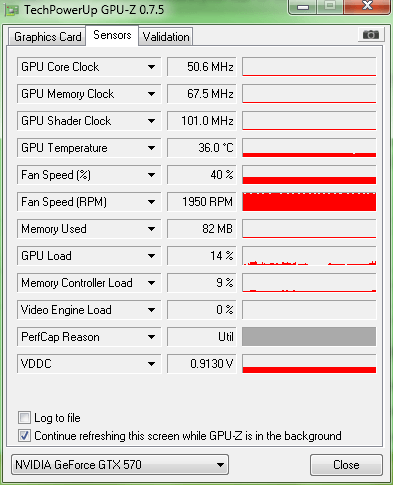Uncheck Continue refreshing in background option

click(x=24, y=435)
